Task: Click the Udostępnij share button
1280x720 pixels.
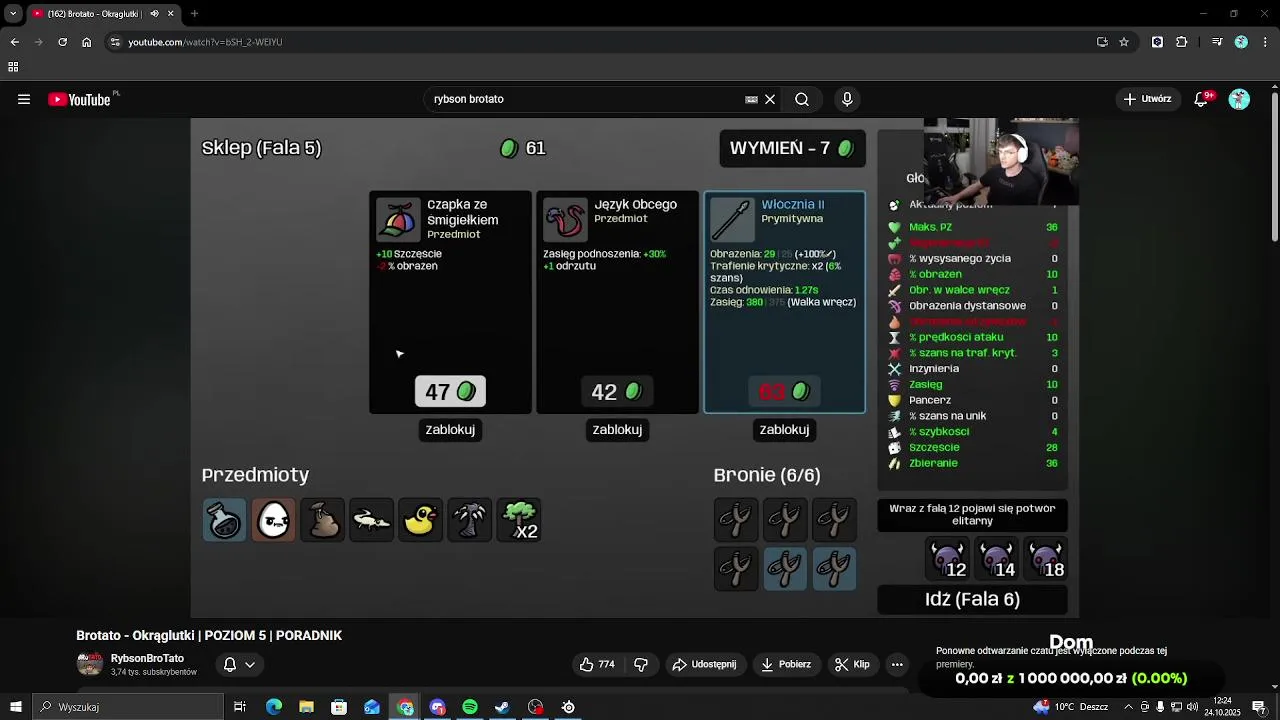Action: (705, 664)
